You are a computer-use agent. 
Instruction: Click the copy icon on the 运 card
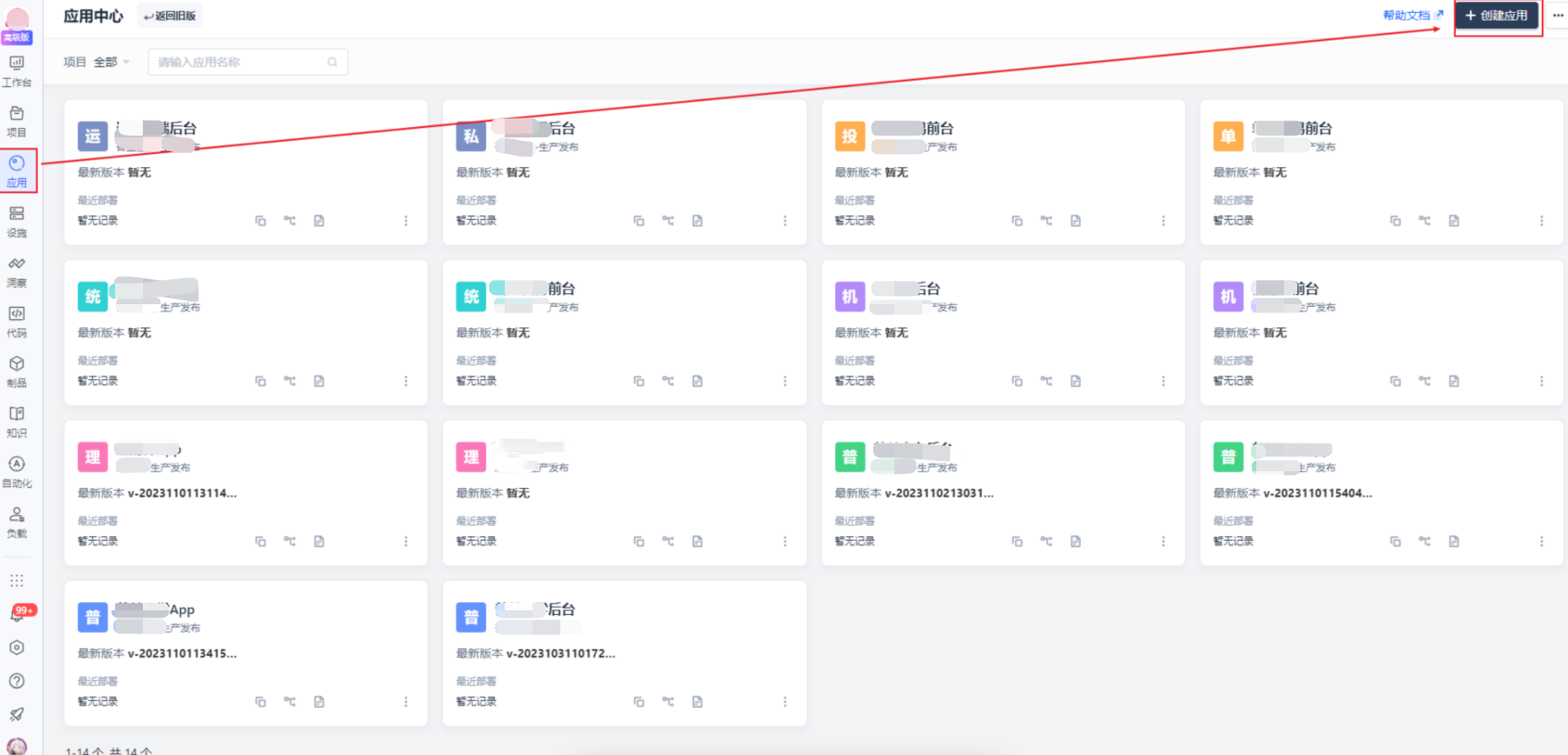(261, 221)
